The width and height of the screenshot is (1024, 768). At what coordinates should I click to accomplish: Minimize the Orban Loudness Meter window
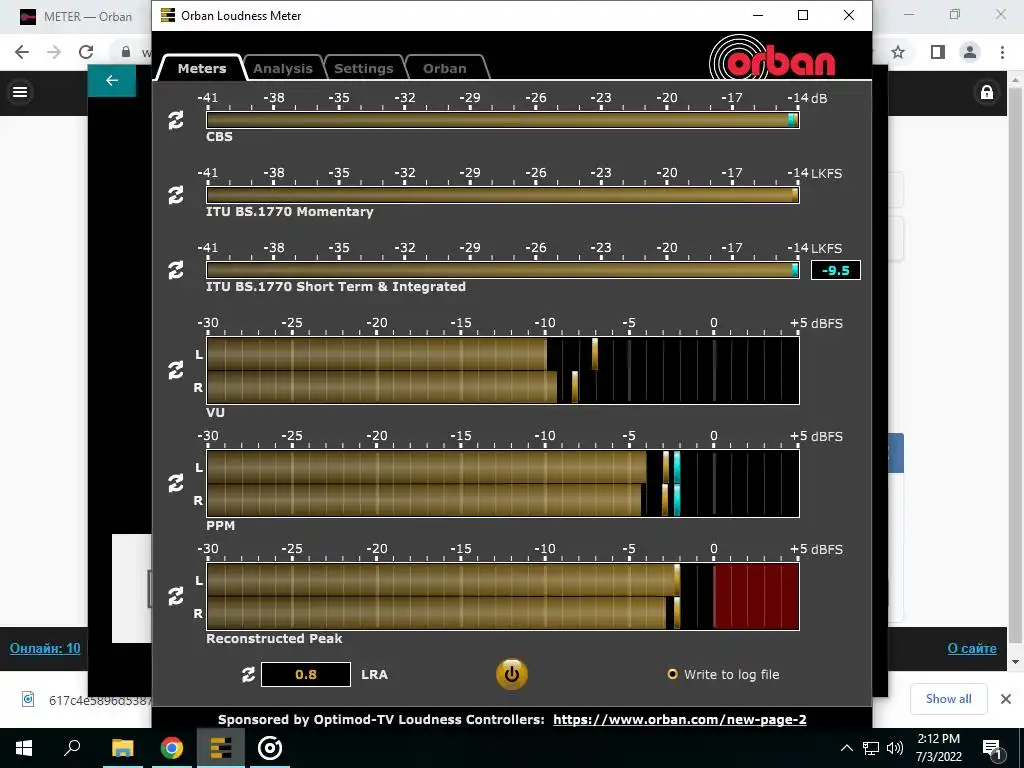758,15
